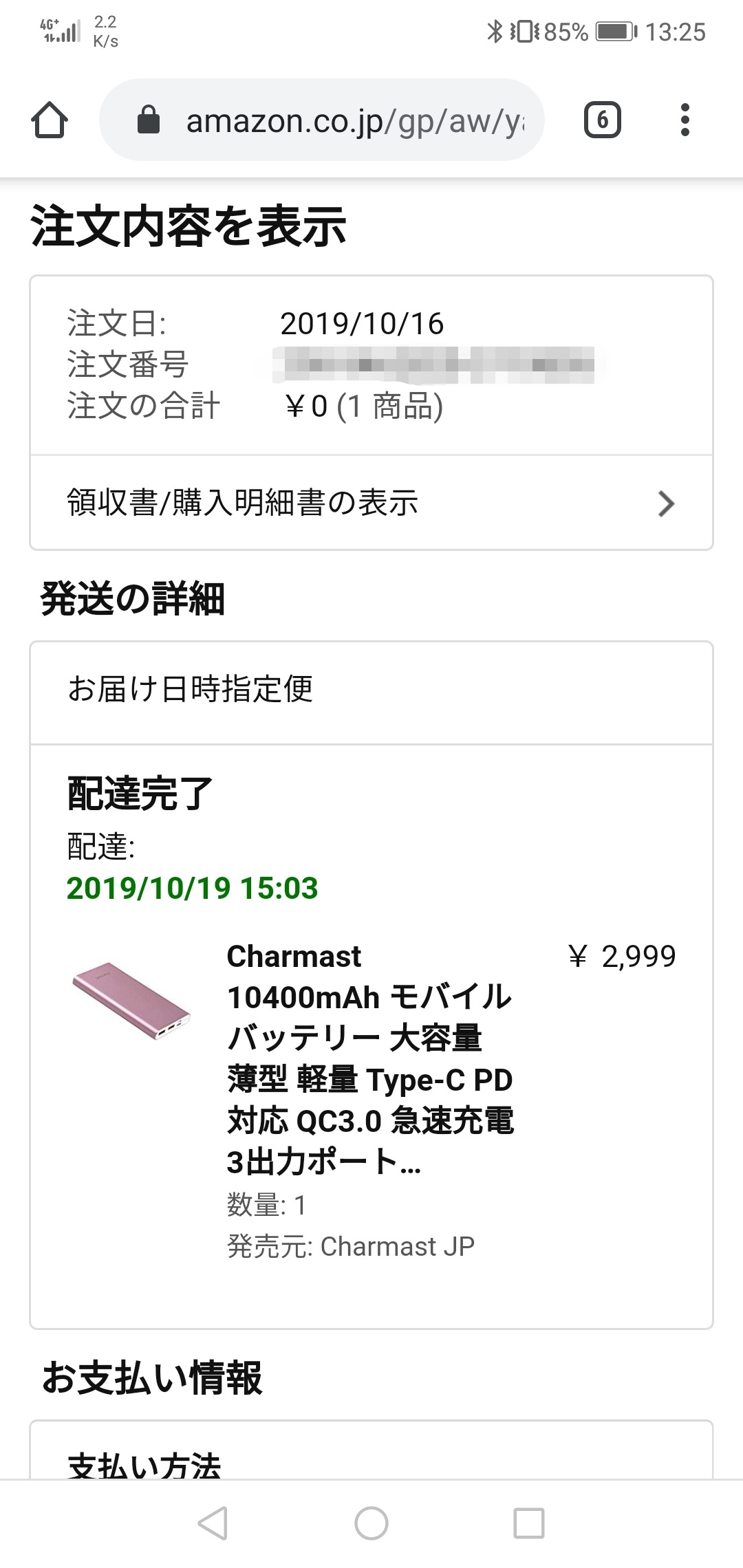Tap the browser home icon
This screenshot has height=1568, width=743.
click(50, 120)
